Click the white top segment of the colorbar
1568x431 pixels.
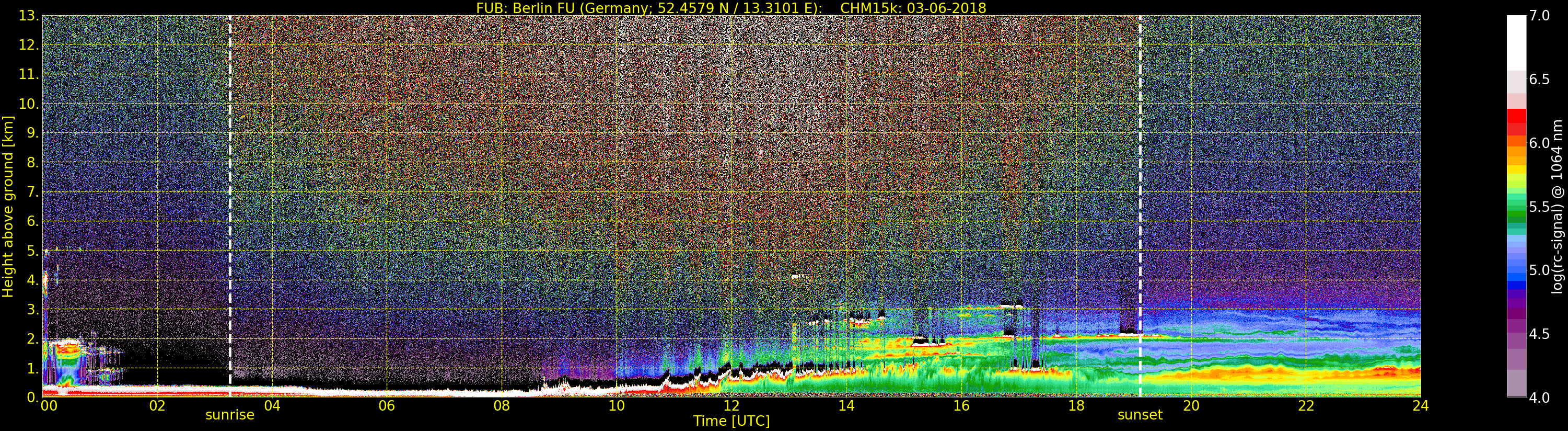[x=1516, y=43]
